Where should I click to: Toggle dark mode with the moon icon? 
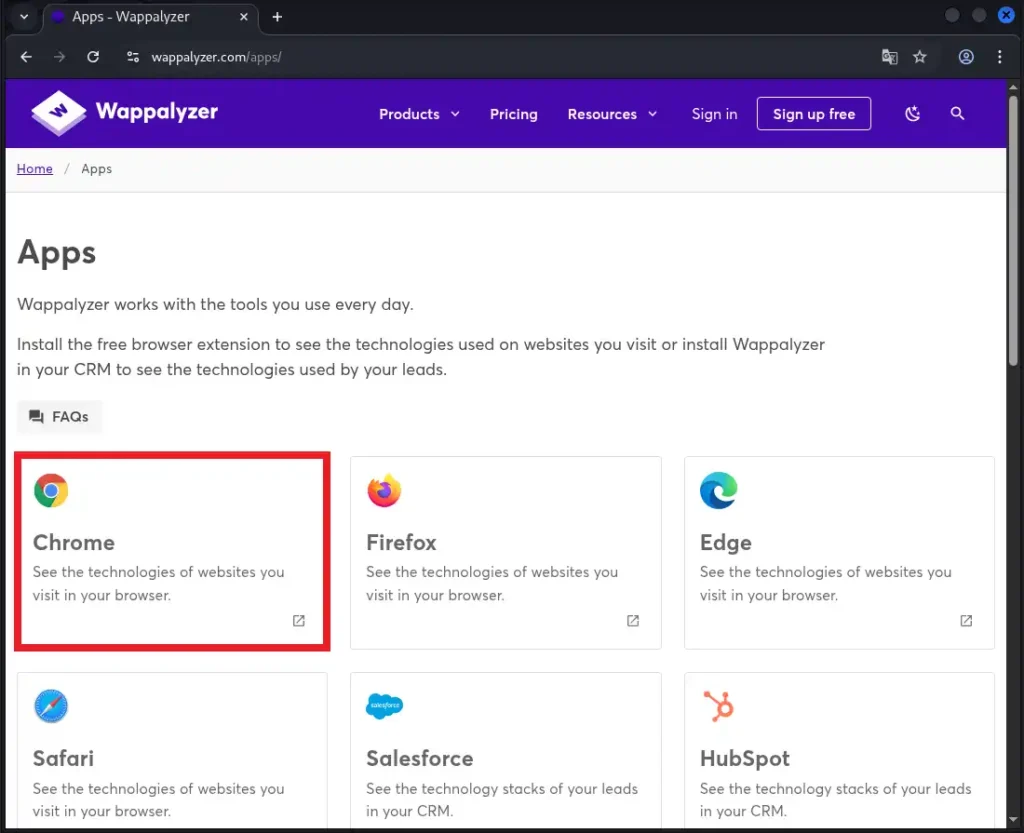912,113
